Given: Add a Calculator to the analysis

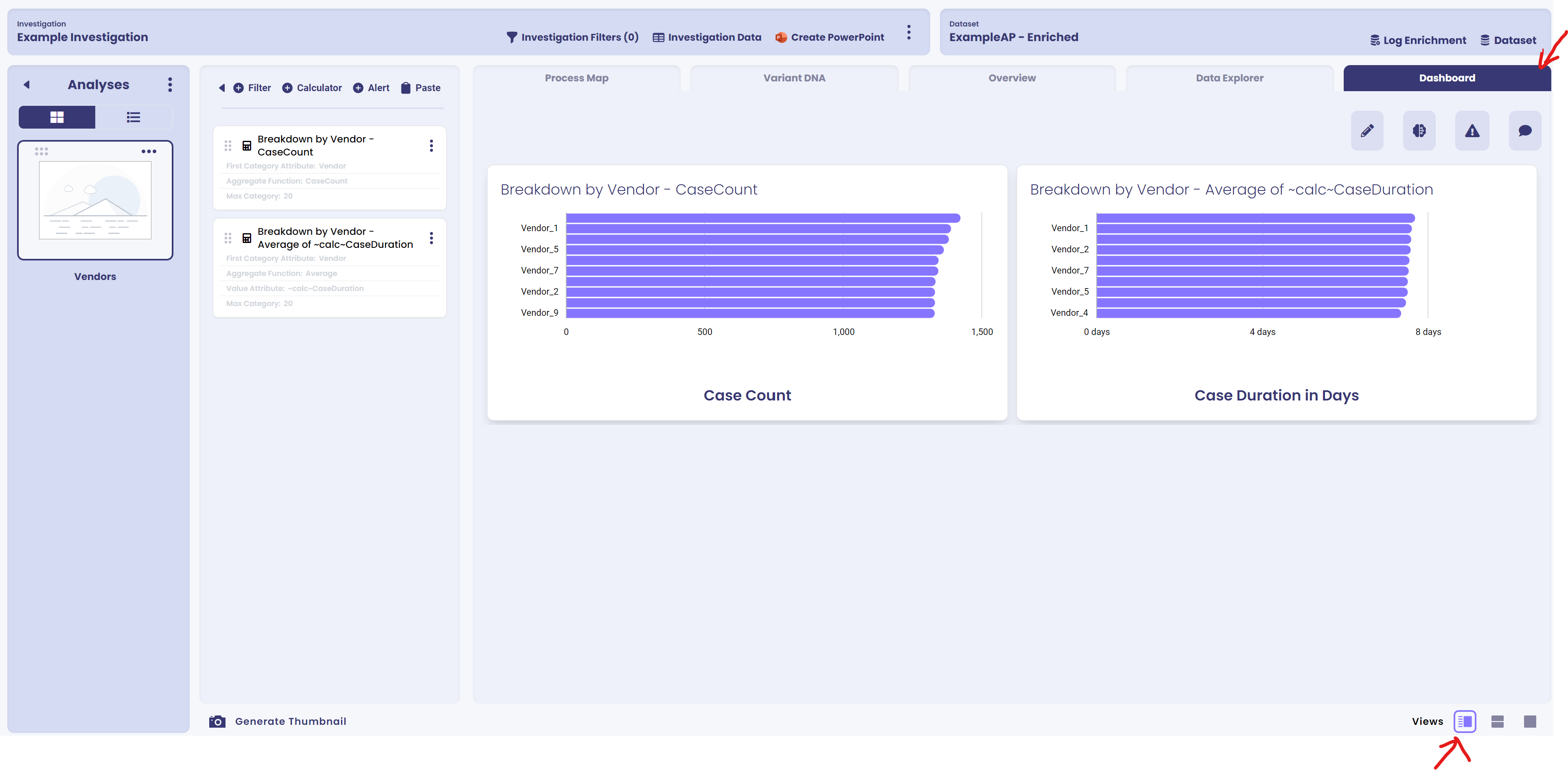Looking at the screenshot, I should pyautogui.click(x=312, y=87).
